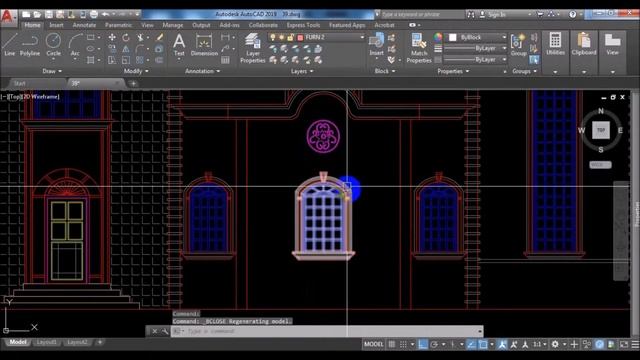This screenshot has width=640, height=360.
Task: Click the Save icon in quick access toolbar
Action: [49, 14]
